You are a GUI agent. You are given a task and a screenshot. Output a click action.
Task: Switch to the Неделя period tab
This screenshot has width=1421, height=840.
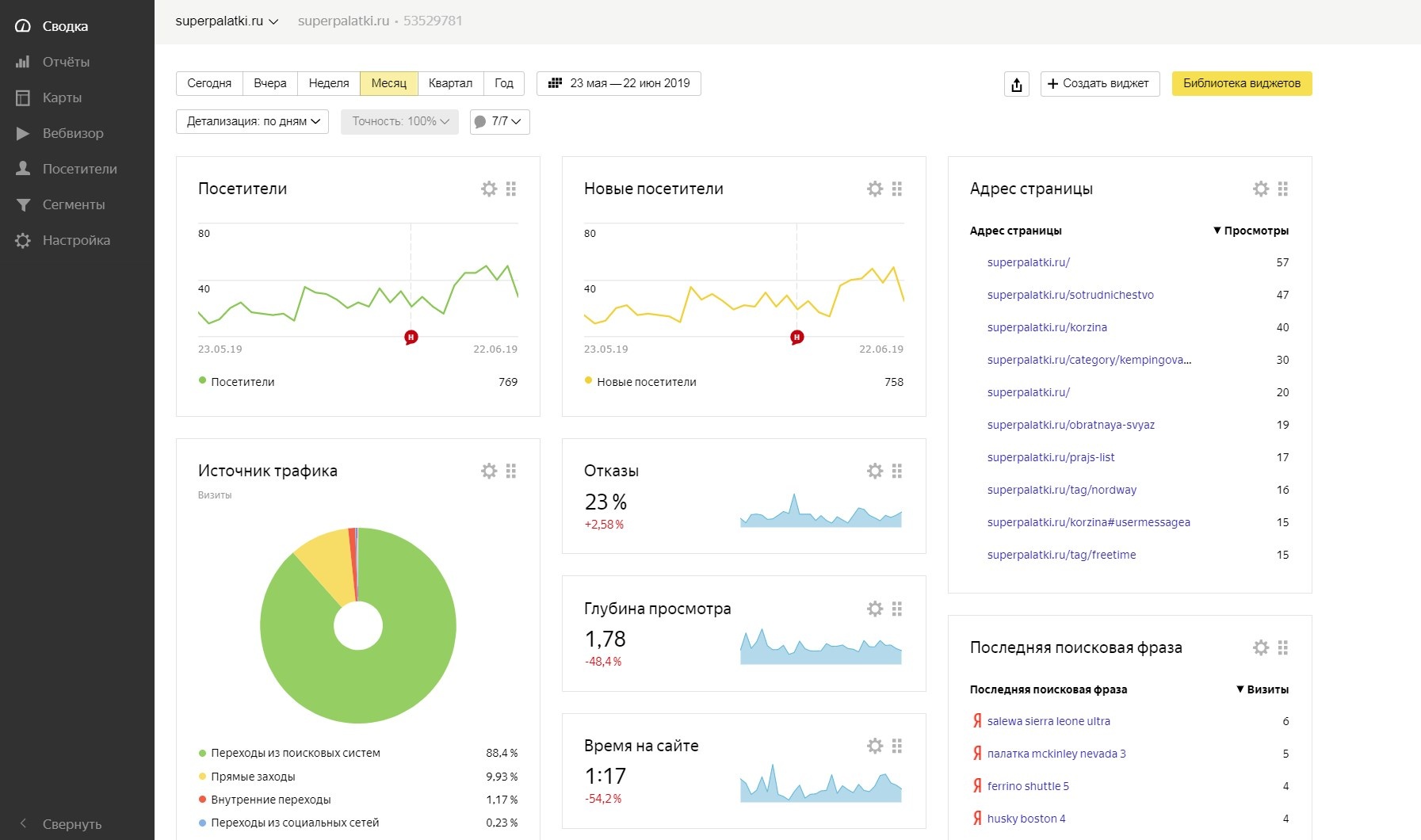point(328,83)
